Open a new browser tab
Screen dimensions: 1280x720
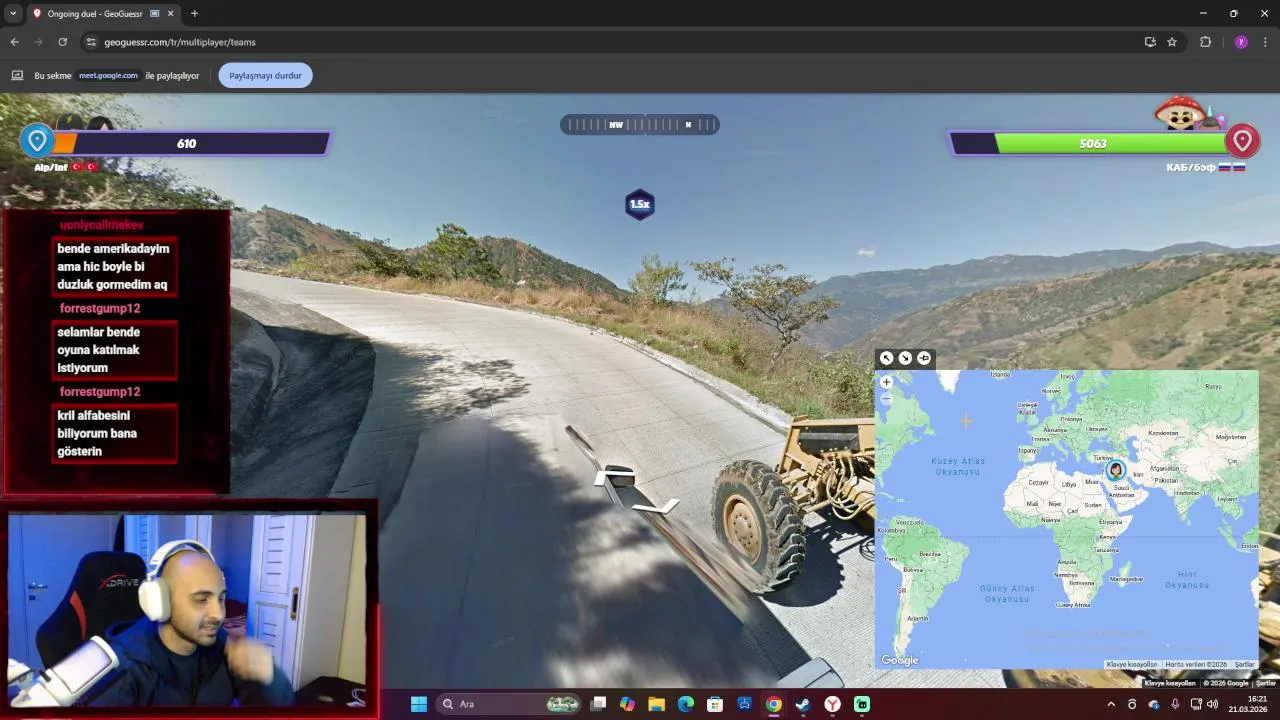194,14
